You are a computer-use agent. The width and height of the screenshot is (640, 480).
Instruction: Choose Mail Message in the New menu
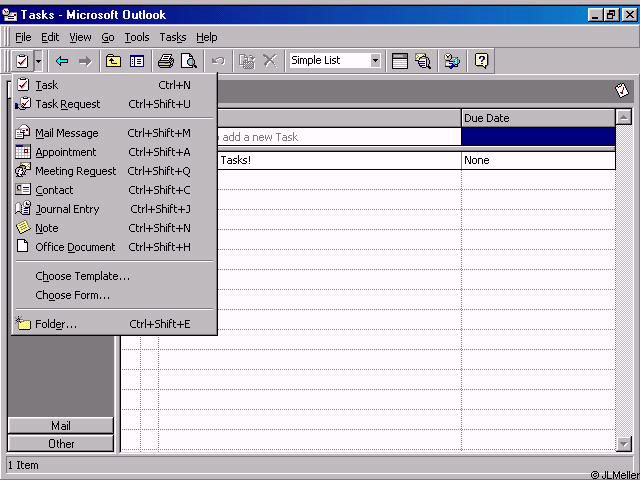pyautogui.click(x=66, y=133)
